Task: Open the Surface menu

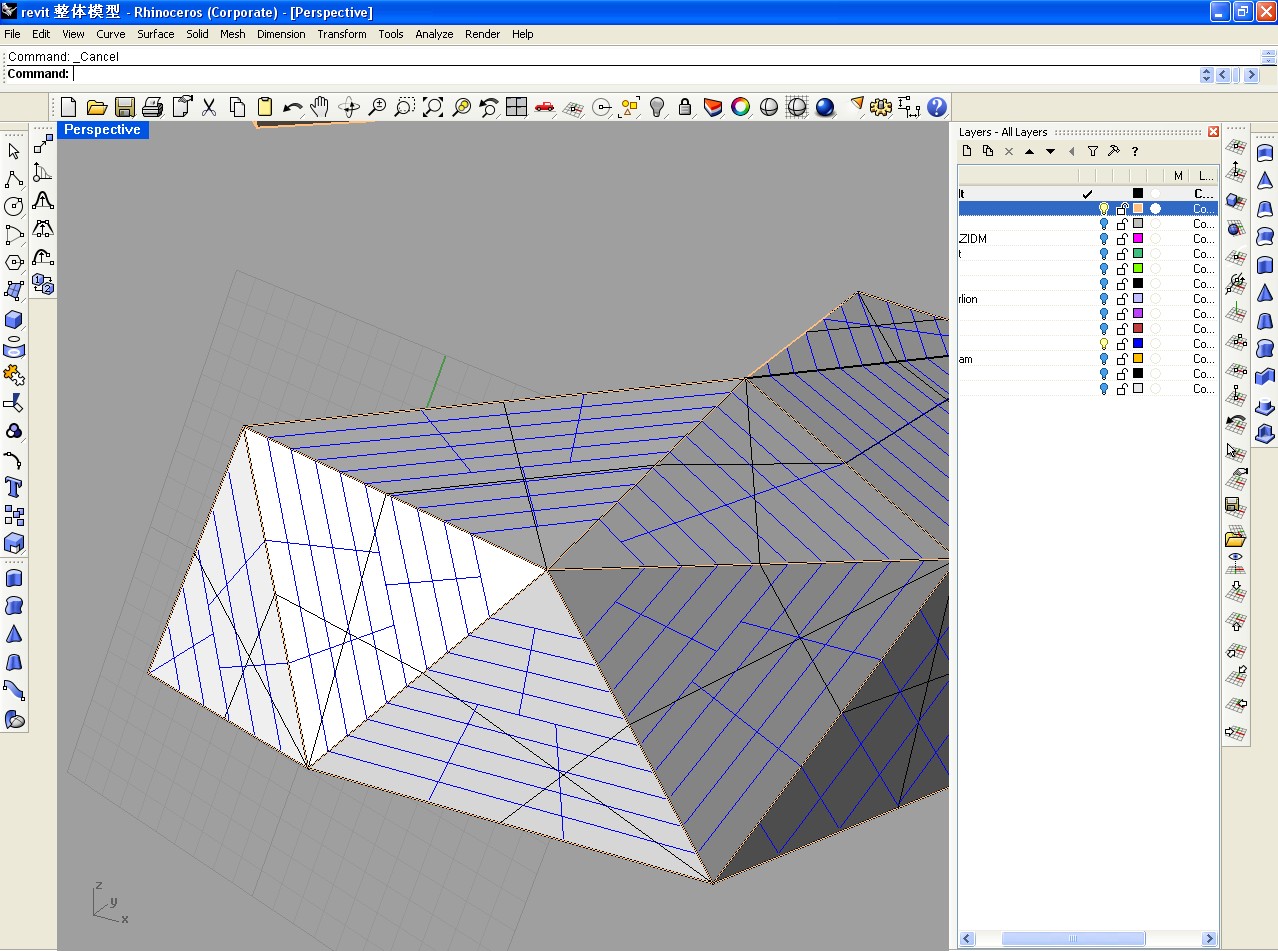Action: point(155,34)
